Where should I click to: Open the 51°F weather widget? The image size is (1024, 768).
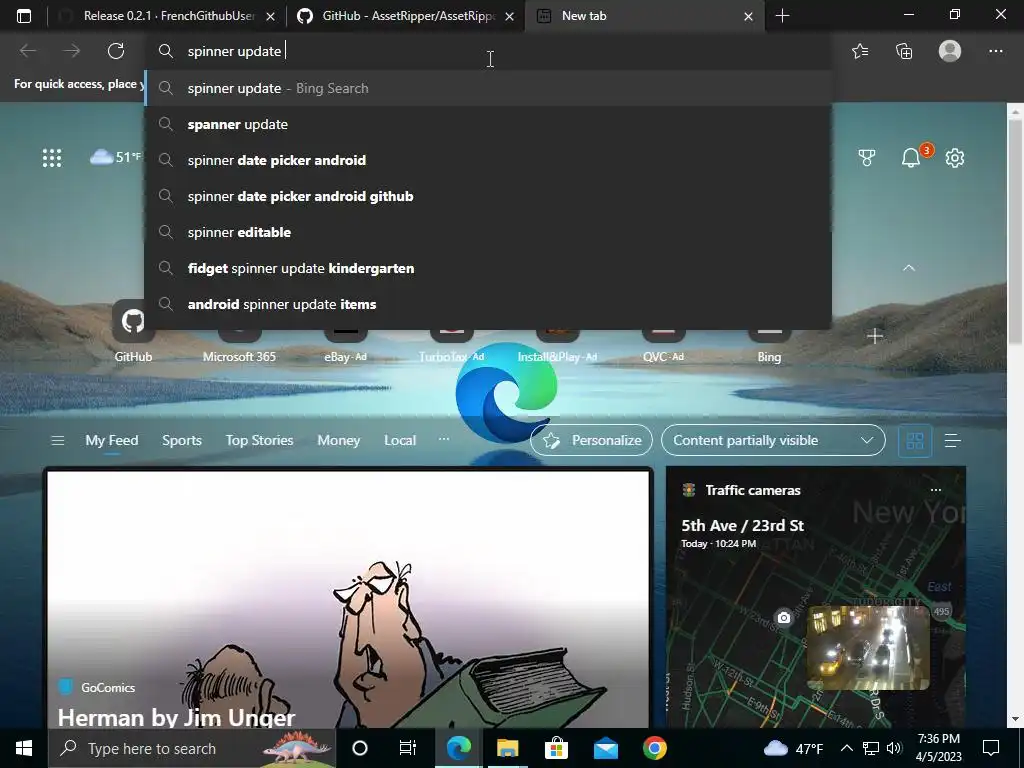(x=116, y=157)
